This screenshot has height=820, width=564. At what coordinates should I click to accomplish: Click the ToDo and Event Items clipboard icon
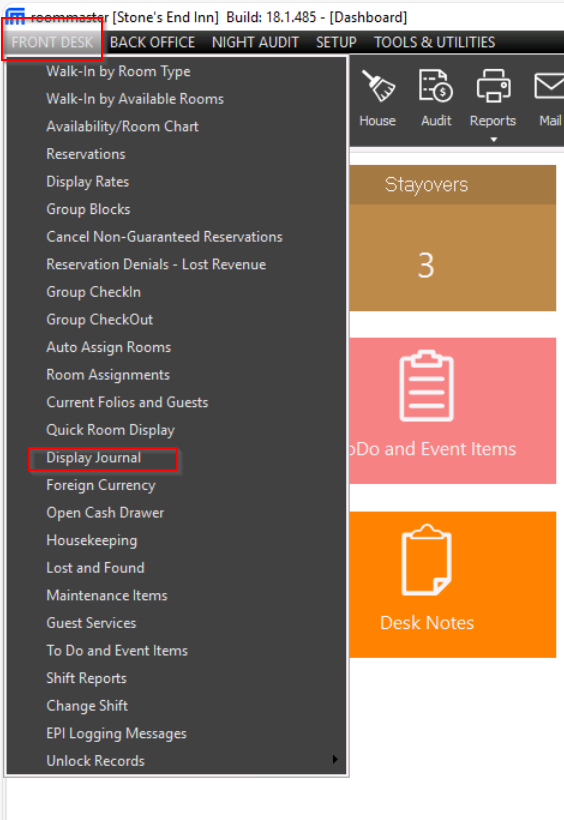click(426, 386)
